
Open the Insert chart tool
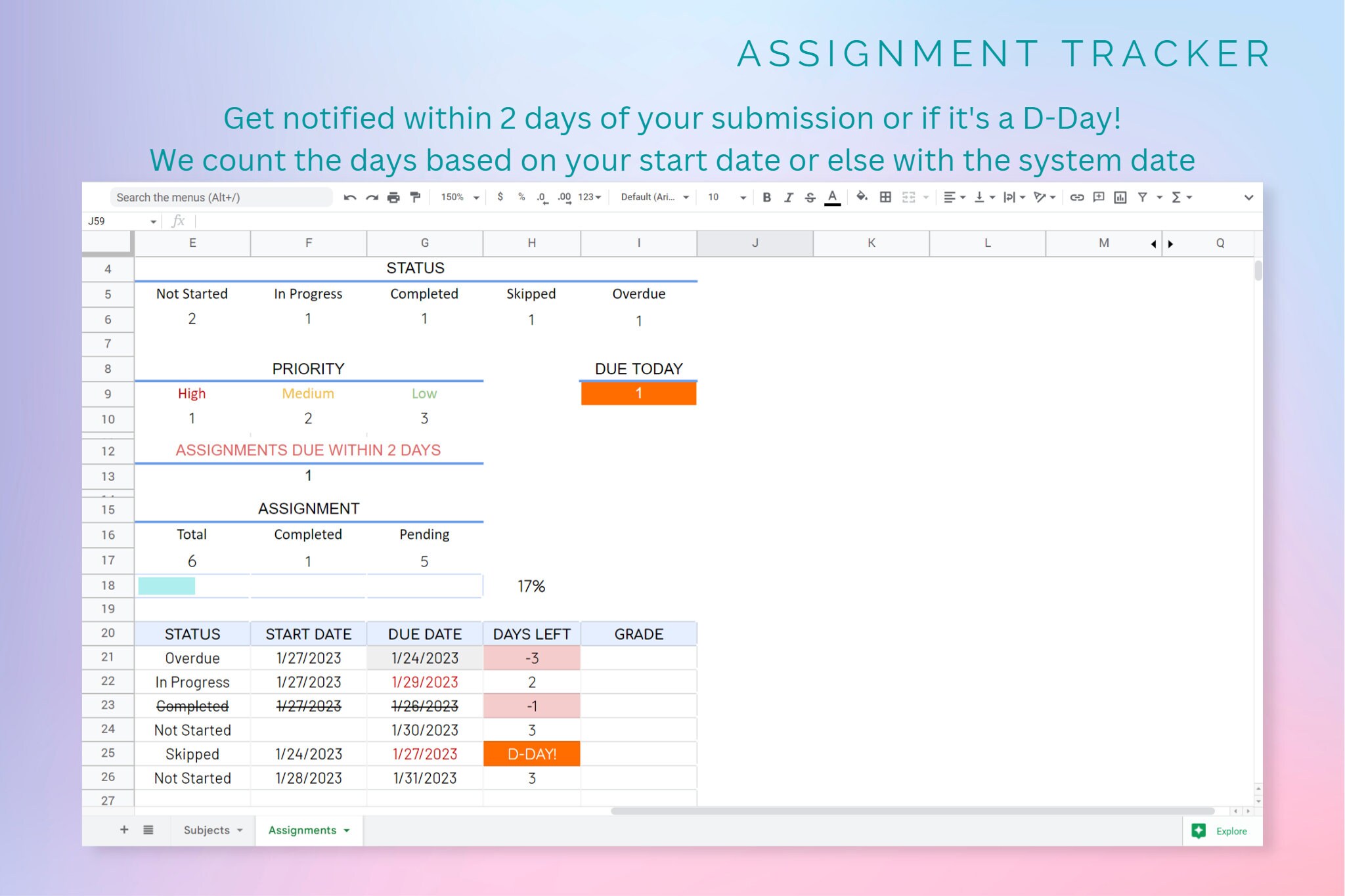coord(1120,197)
